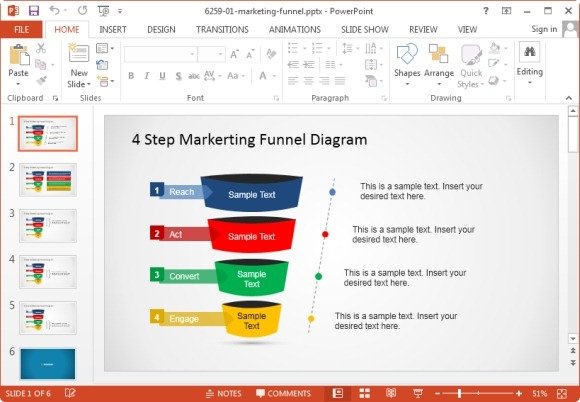
Task: Click the Redo/Repeat icon
Action: tap(82, 10)
